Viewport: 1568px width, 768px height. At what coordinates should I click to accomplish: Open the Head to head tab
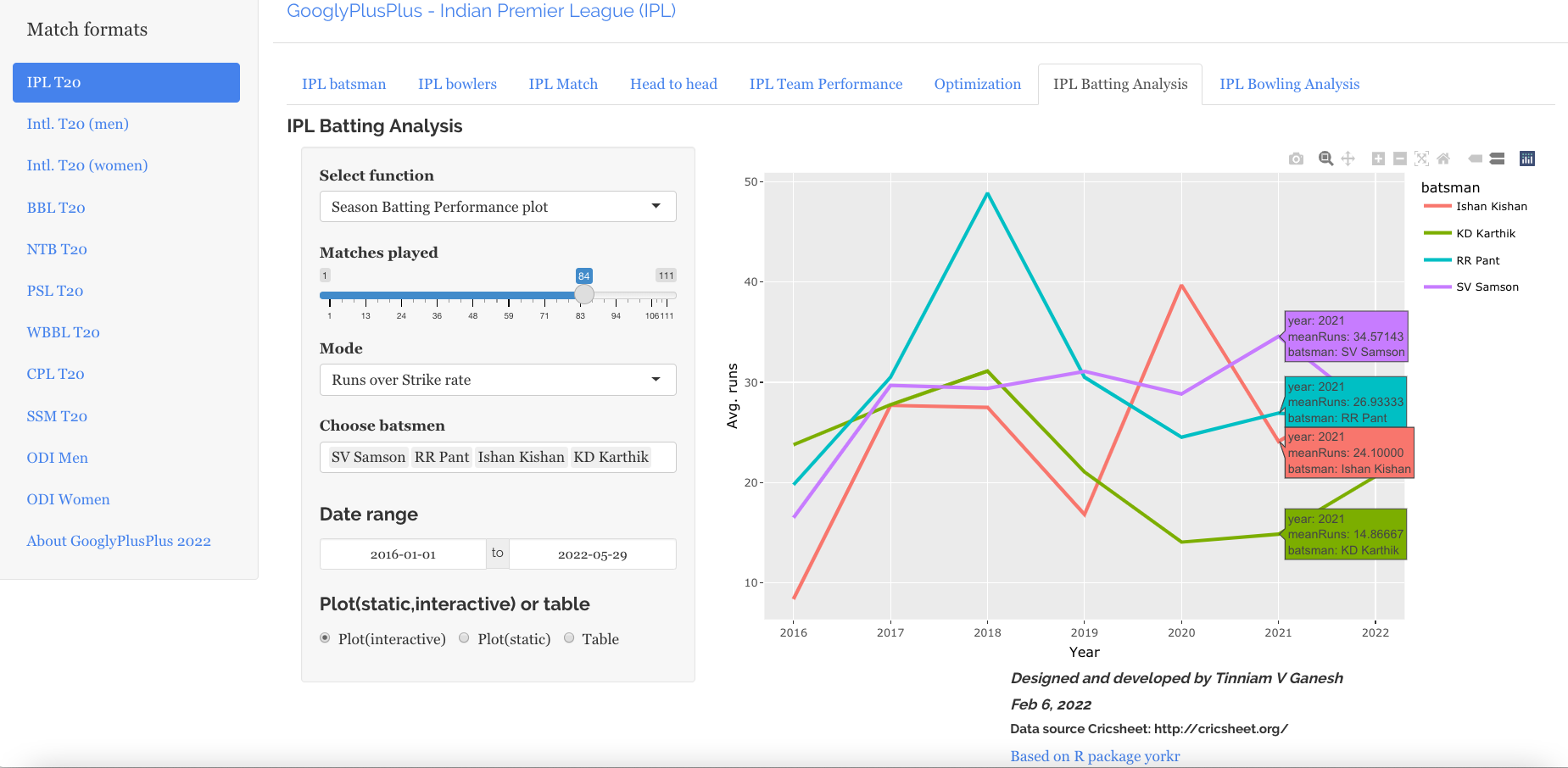coord(673,84)
